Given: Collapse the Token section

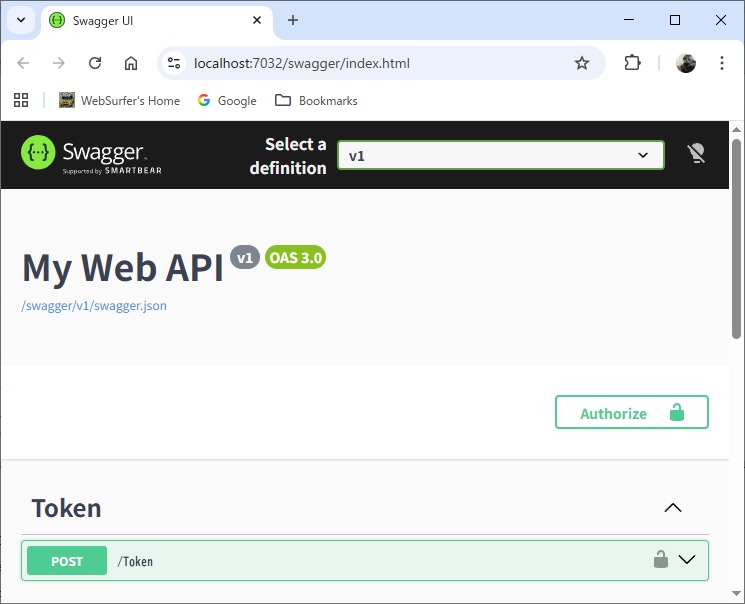Looking at the screenshot, I should coord(673,508).
